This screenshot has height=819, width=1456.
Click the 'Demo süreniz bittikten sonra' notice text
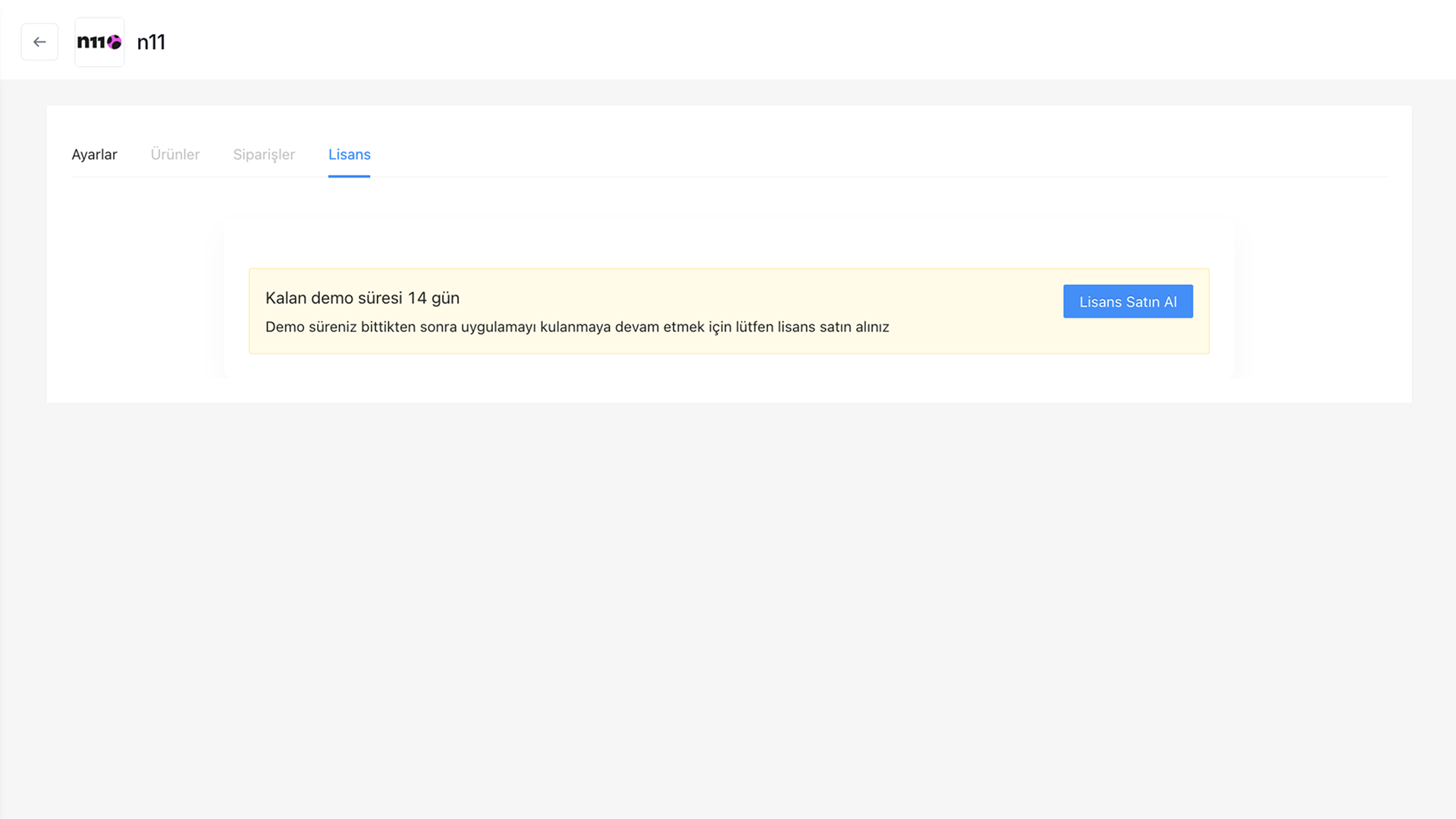tap(577, 327)
